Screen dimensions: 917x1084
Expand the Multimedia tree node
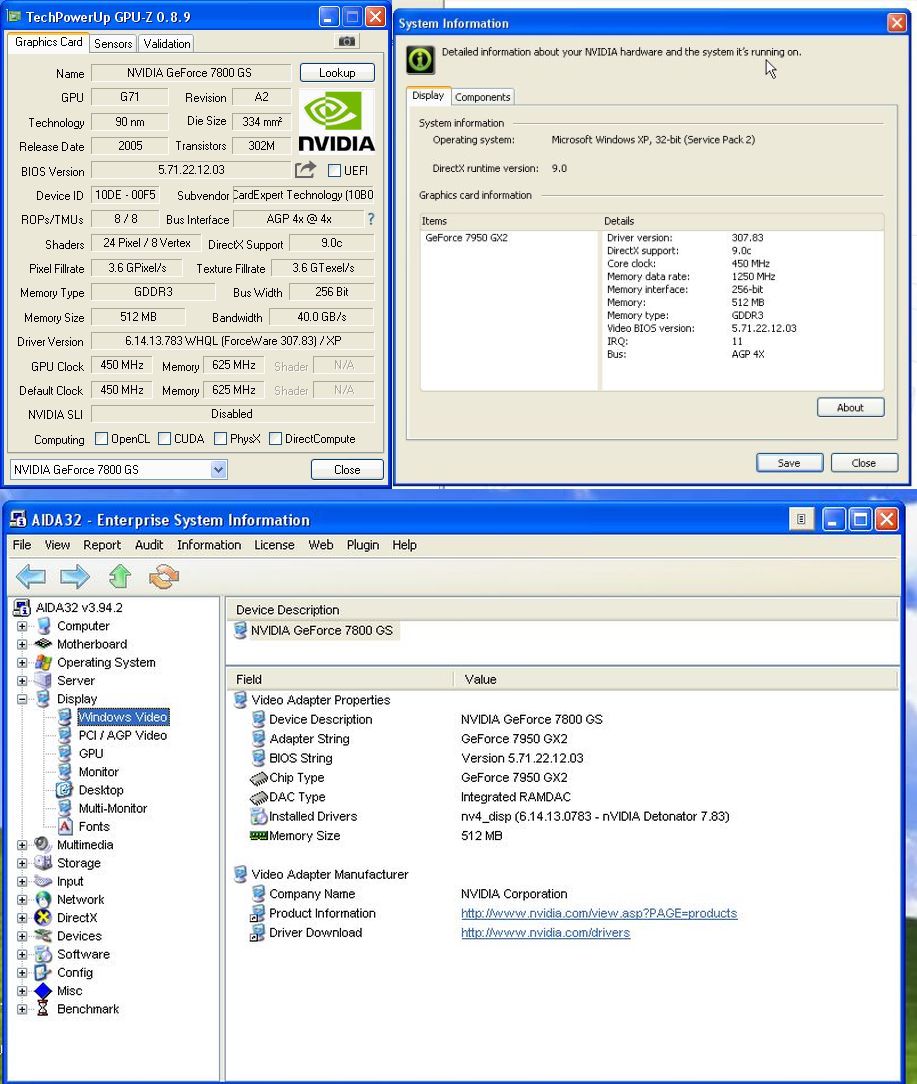[22, 845]
